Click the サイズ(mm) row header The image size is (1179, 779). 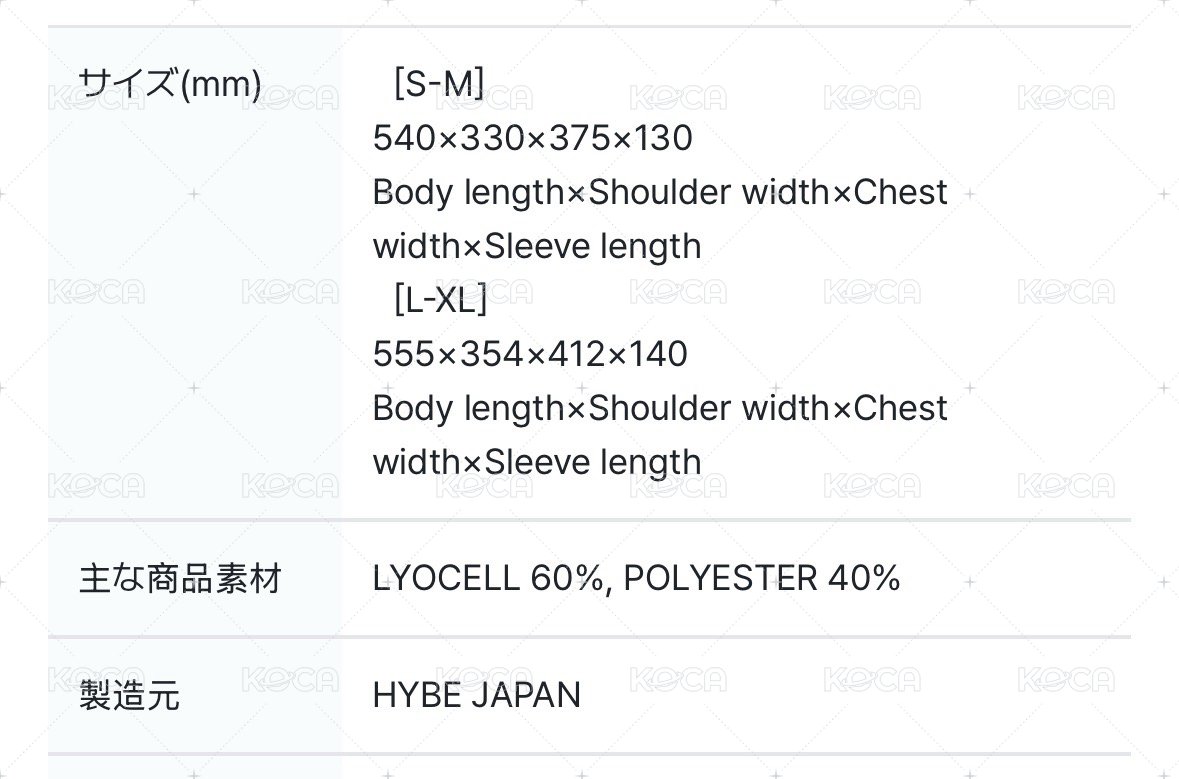pyautogui.click(x=170, y=84)
